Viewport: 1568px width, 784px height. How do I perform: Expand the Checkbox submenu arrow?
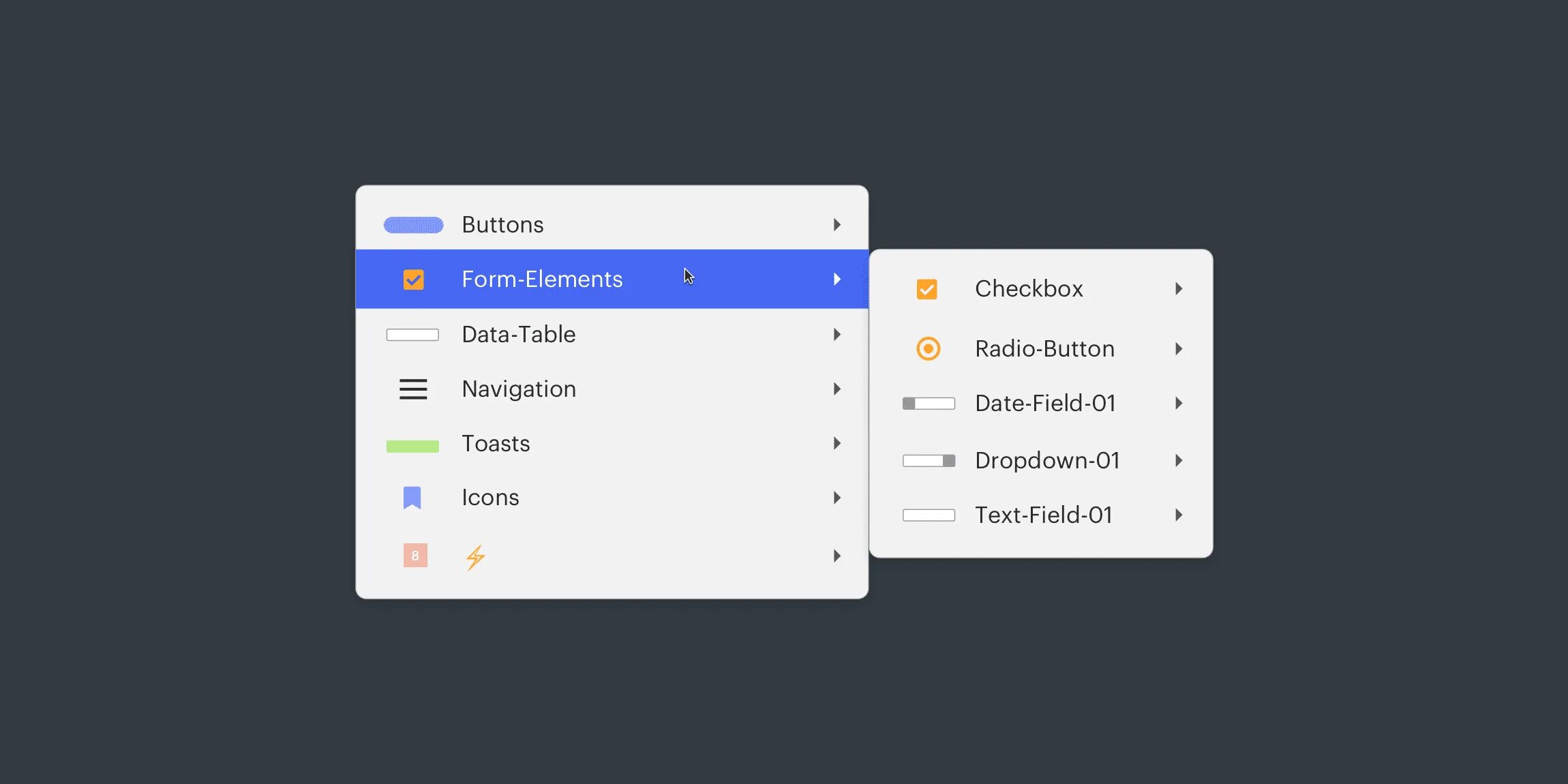(x=1178, y=289)
